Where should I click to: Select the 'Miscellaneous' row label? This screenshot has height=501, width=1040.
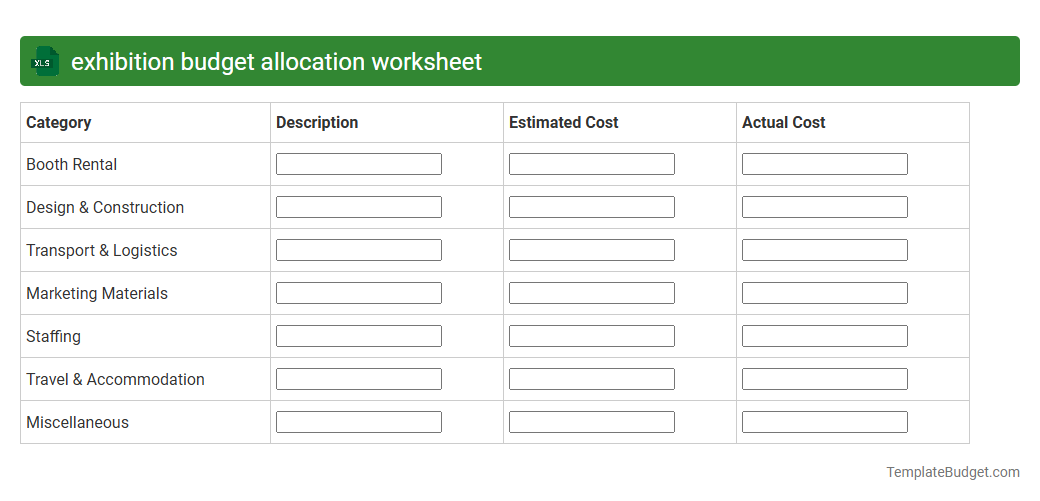[77, 423]
